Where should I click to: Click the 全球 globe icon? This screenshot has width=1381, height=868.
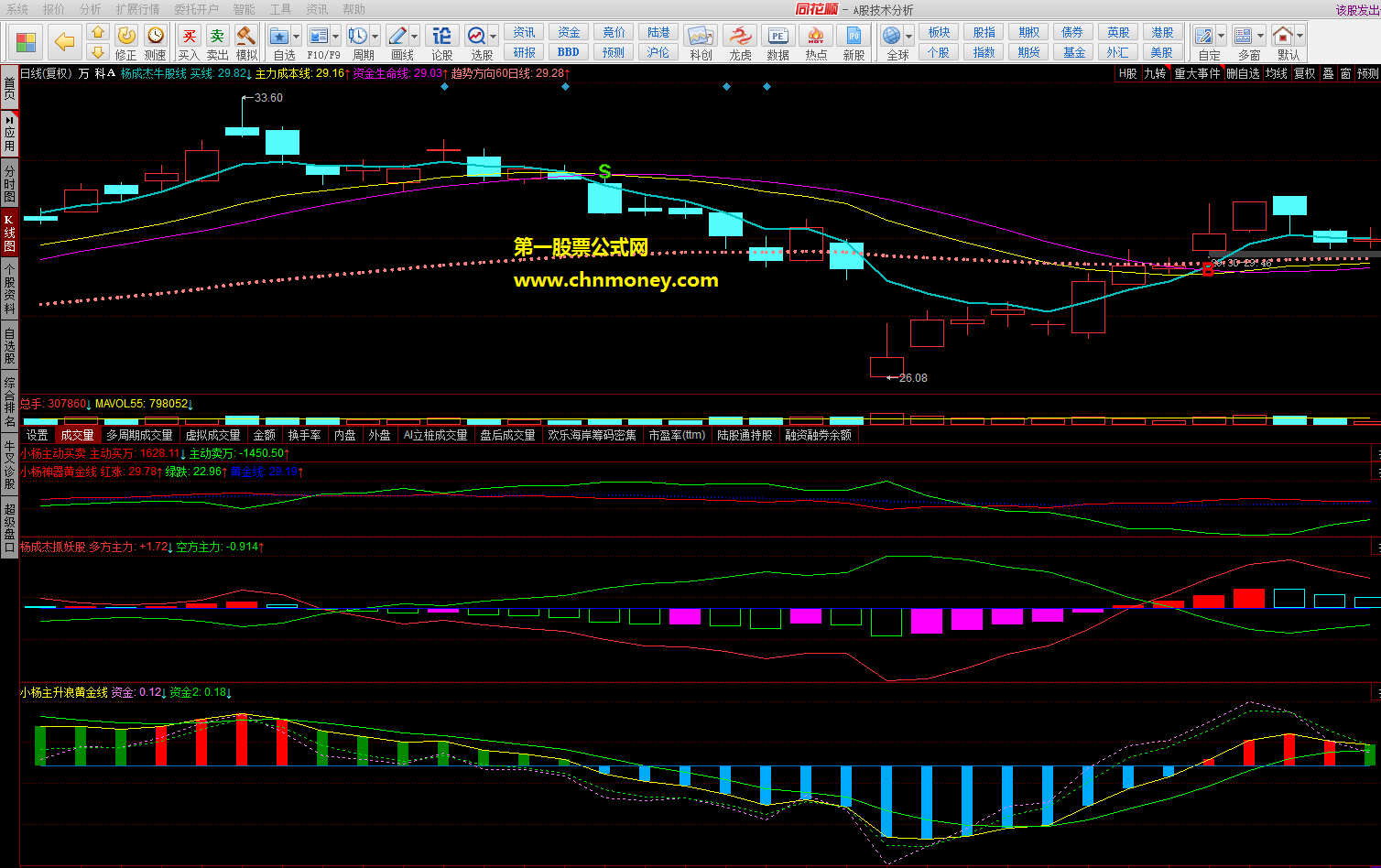coord(892,36)
